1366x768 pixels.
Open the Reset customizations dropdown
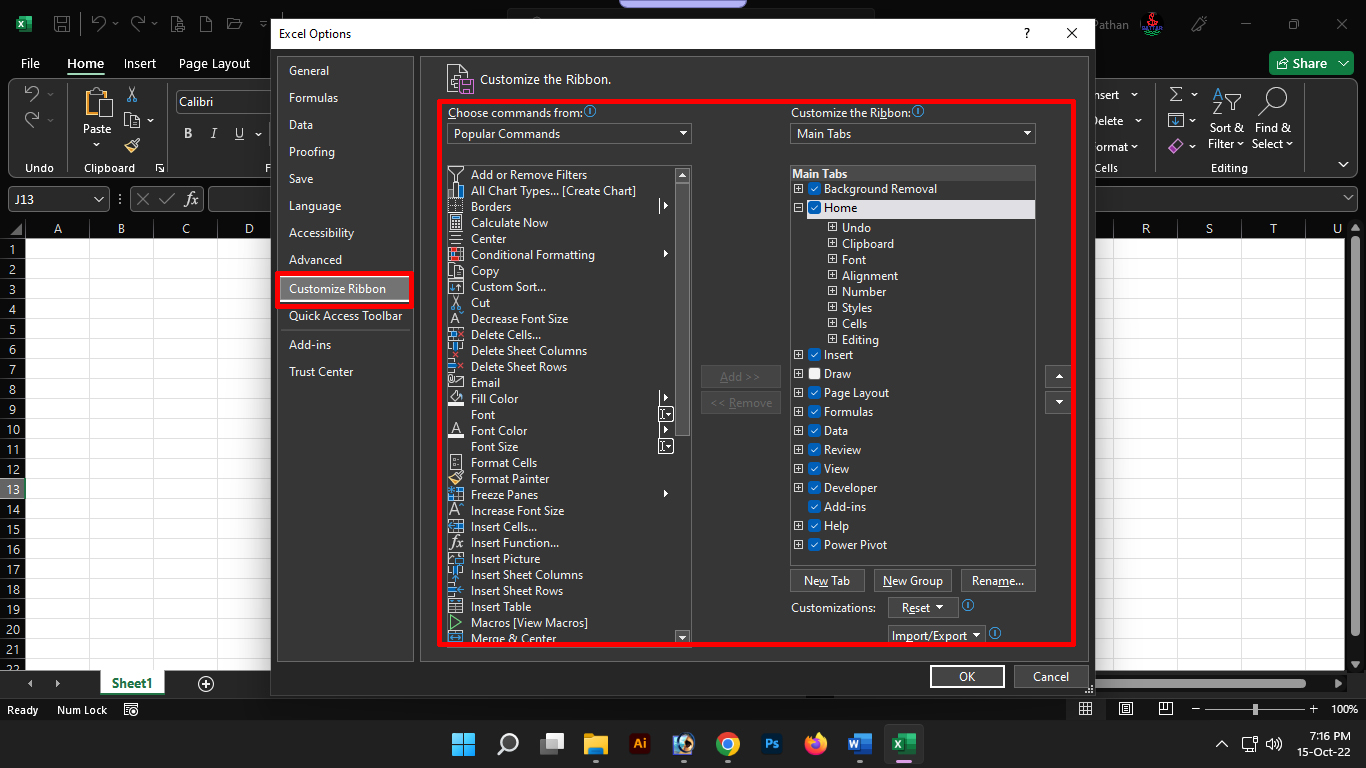[923, 607]
